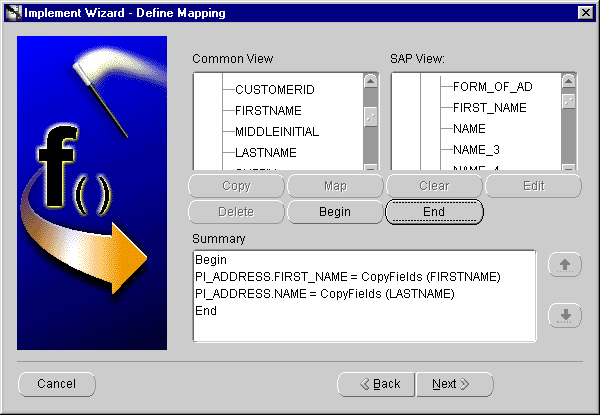Click the Clear button
This screenshot has width=600, height=415.
(434, 186)
